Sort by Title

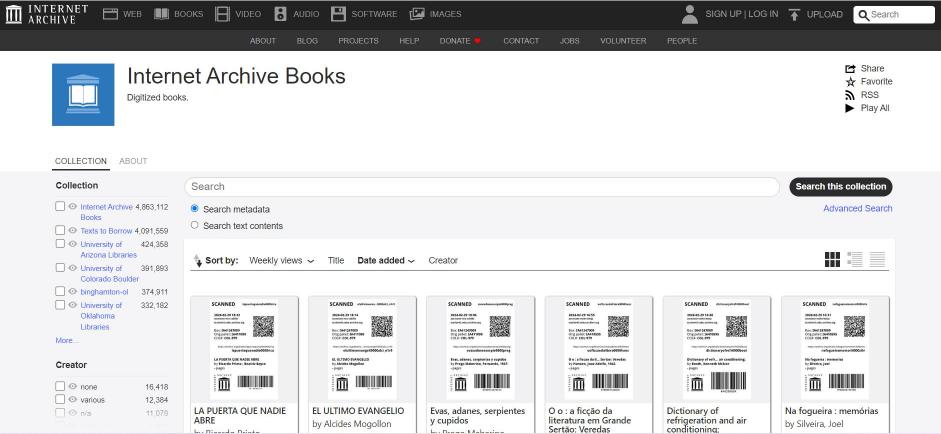tap(336, 261)
